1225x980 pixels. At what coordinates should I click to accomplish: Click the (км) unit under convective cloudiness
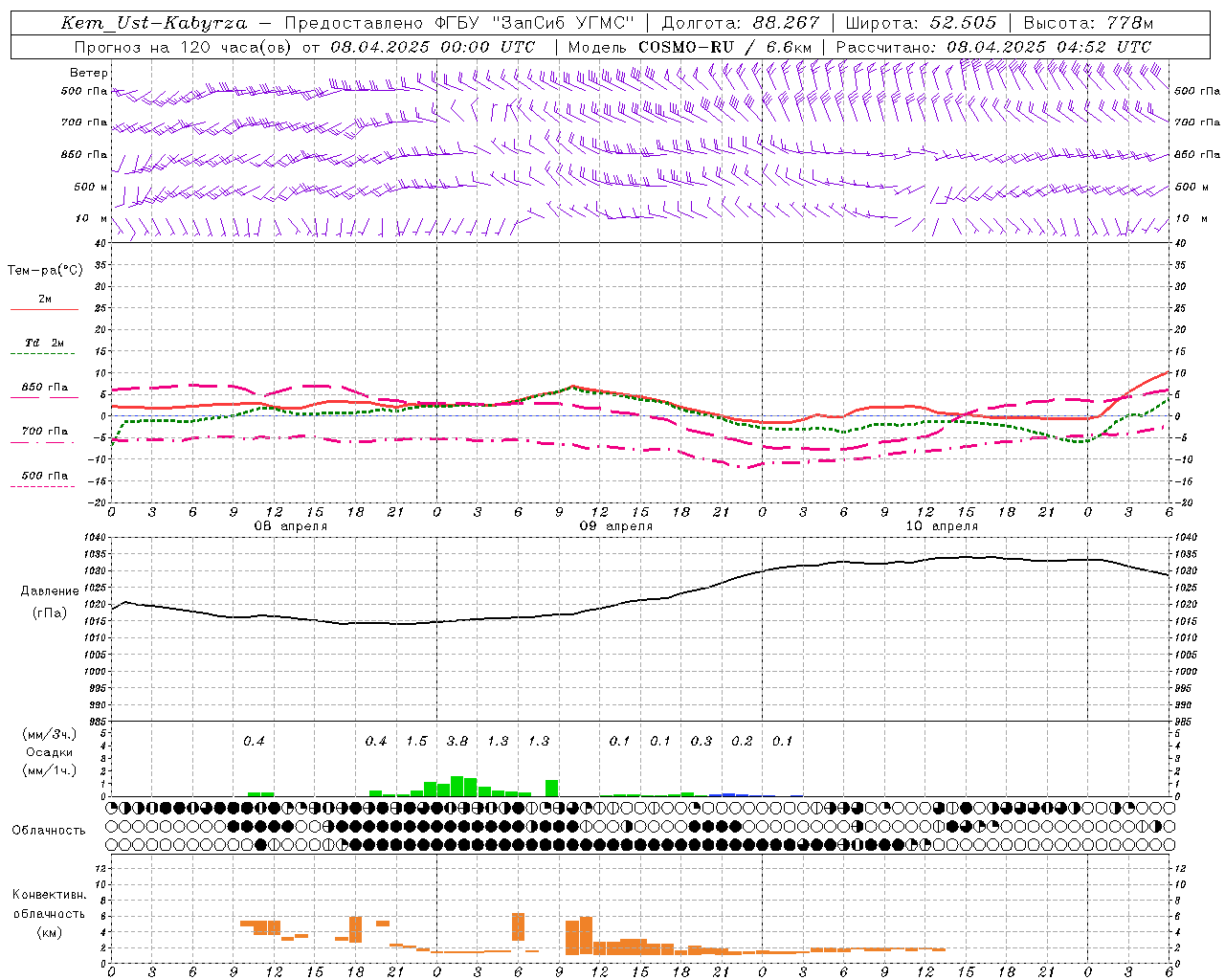coord(49,932)
